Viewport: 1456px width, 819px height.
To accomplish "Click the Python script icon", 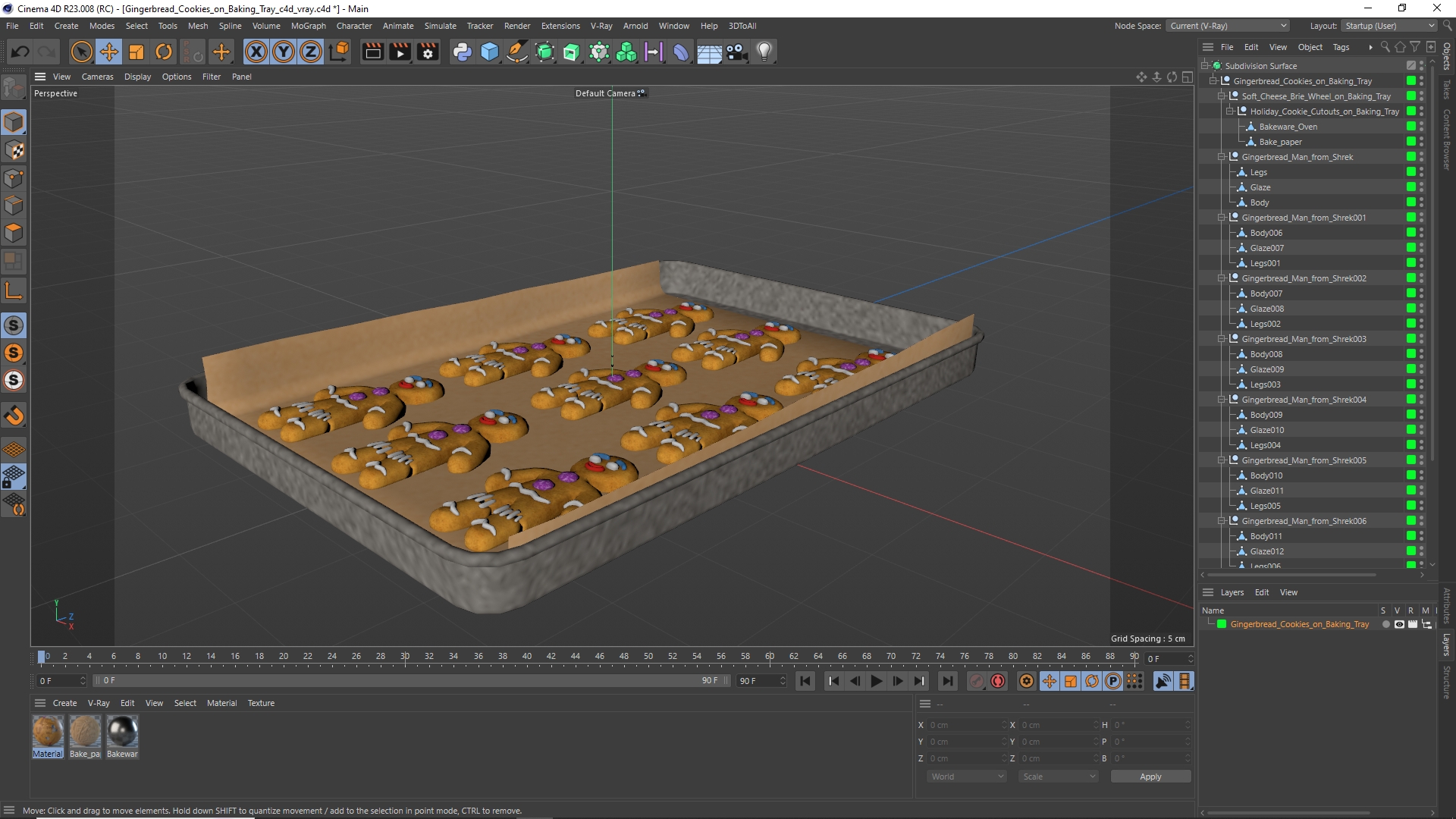I will click(x=462, y=52).
